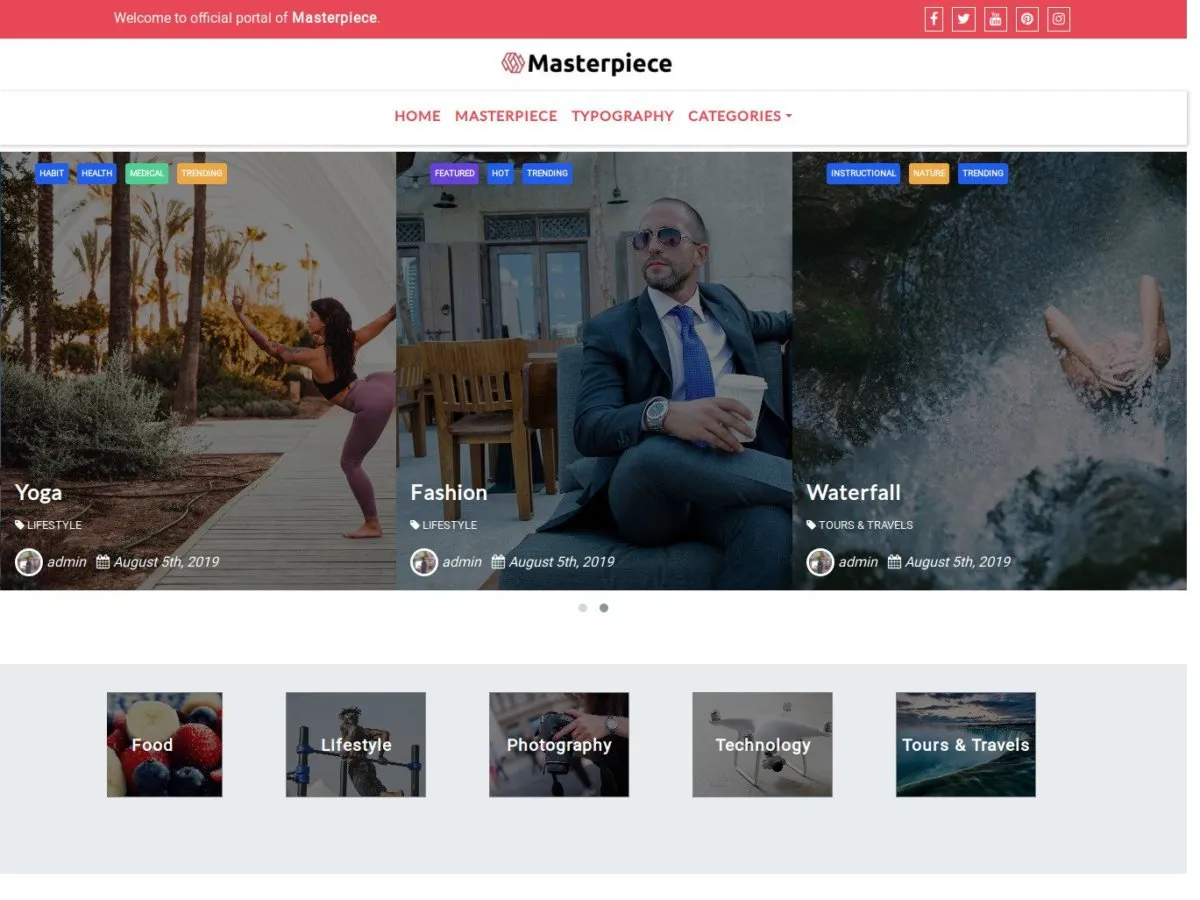Click the orange Nature tag badge
Image resolution: width=1200 pixels, height=900 pixels.
[x=929, y=173]
